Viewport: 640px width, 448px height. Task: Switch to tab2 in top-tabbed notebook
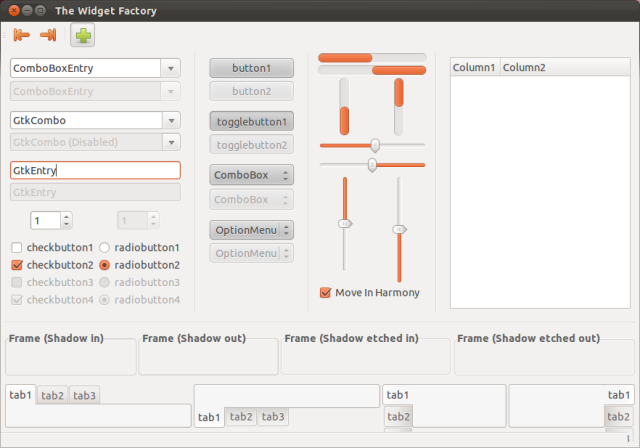point(52,395)
